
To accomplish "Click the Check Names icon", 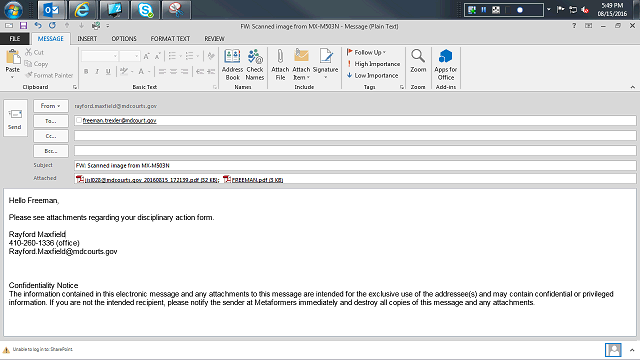I will (x=255, y=64).
